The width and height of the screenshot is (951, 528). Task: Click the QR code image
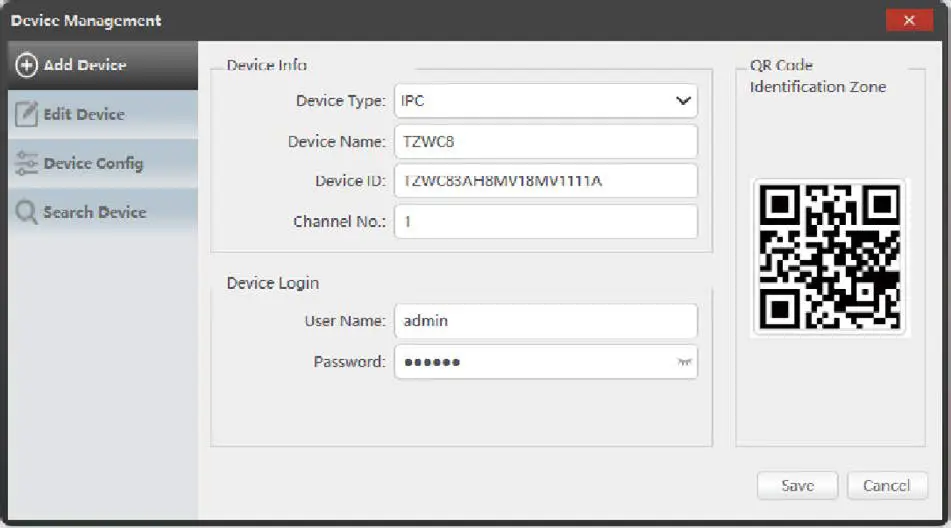click(x=829, y=258)
